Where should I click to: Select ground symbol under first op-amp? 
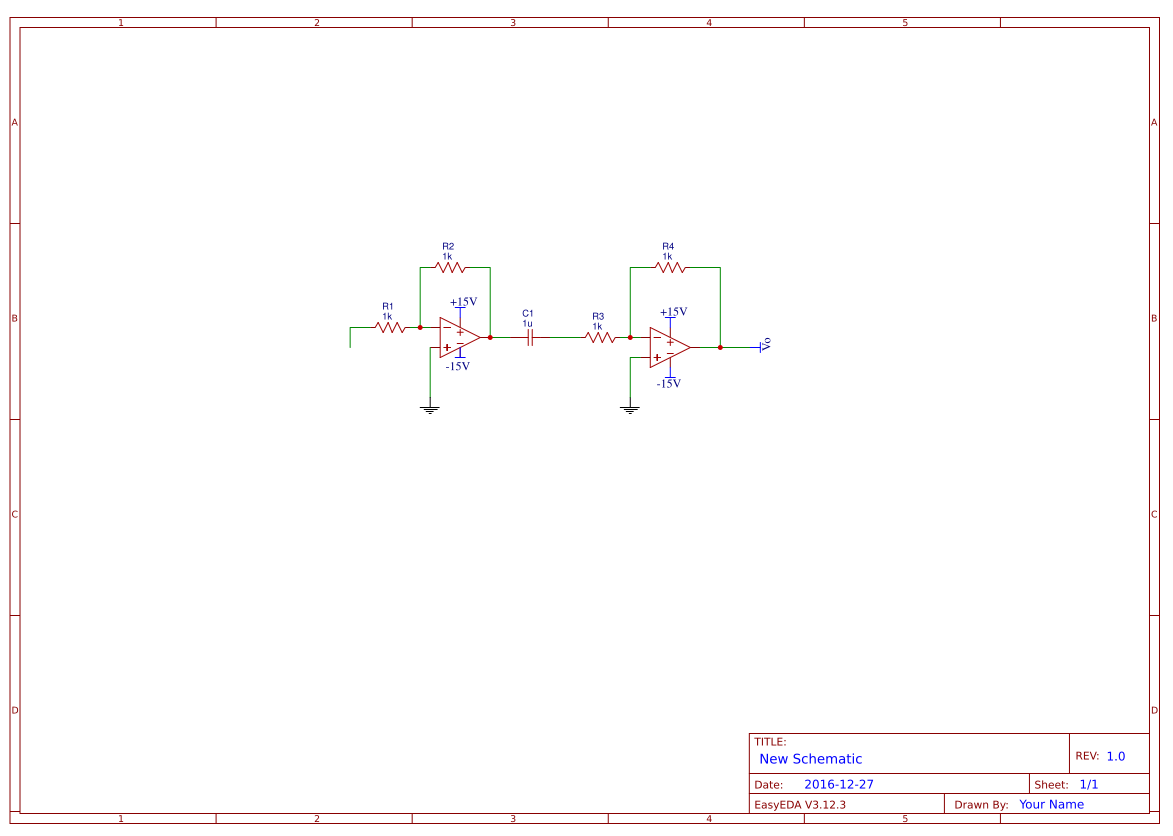430,409
